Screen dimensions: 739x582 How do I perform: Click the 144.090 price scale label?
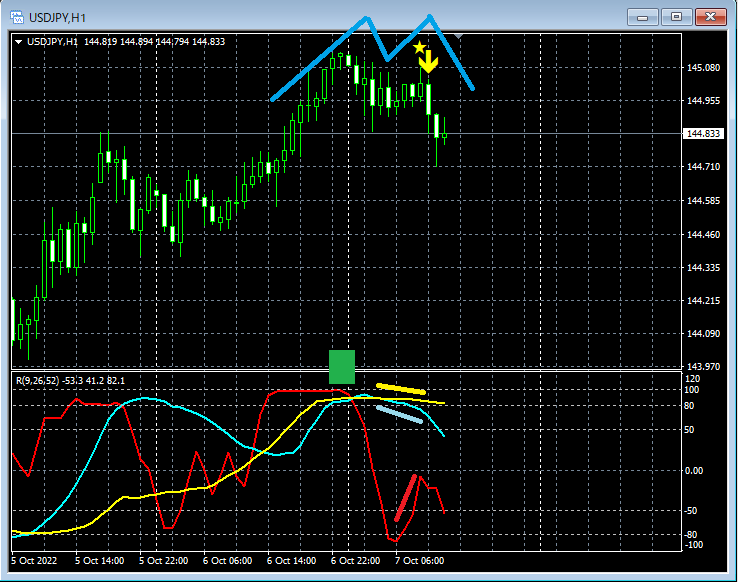[703, 333]
